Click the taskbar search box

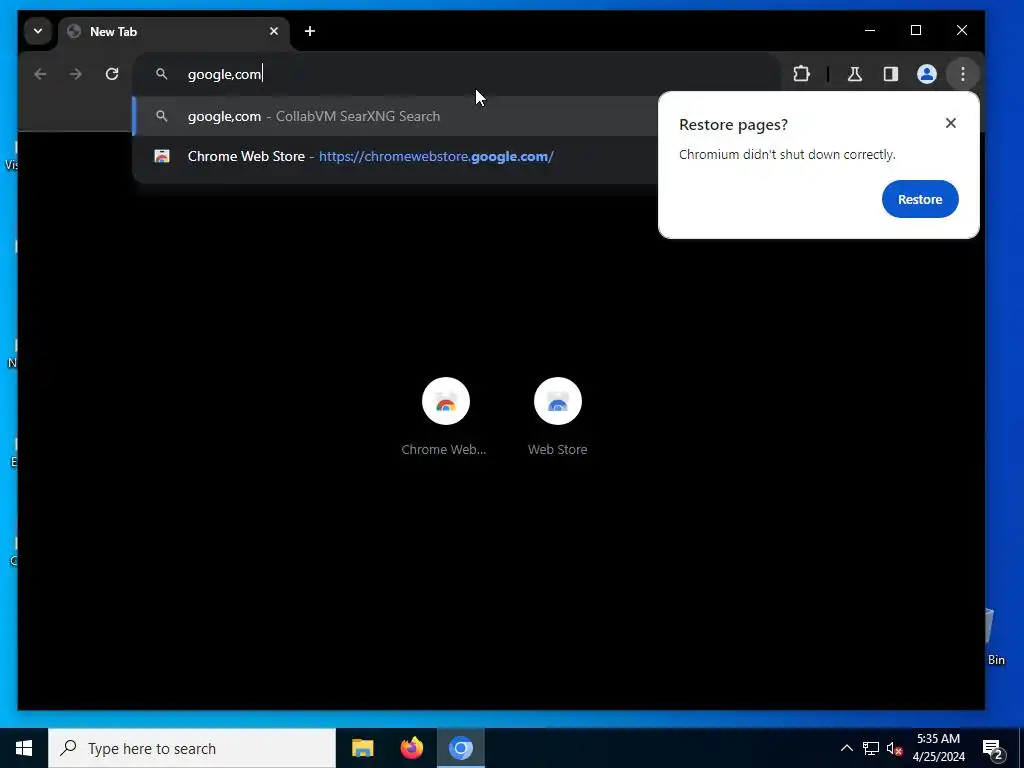[192, 748]
